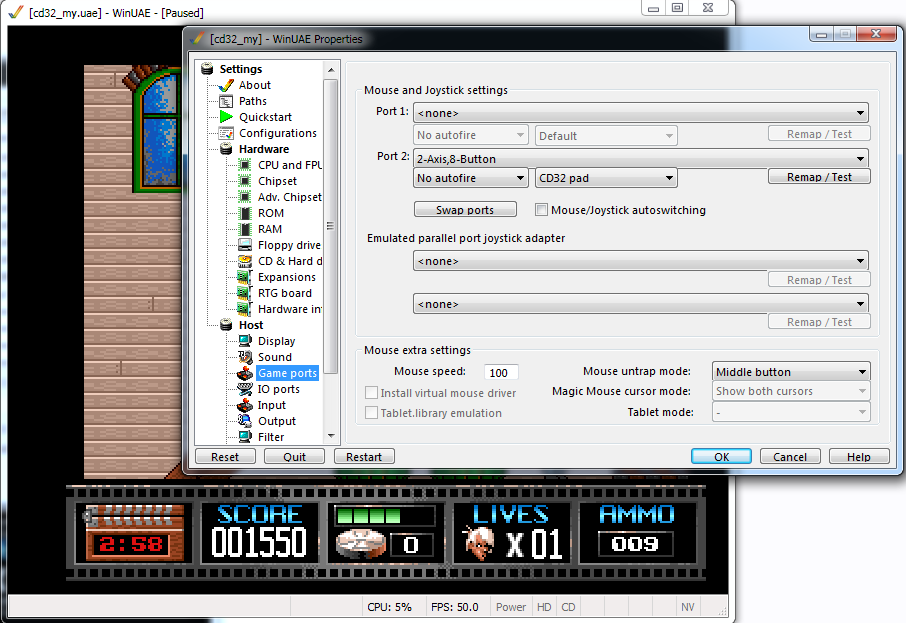This screenshot has width=906, height=623.
Task: Click the CPU and FPU chip icon
Action: 245,165
